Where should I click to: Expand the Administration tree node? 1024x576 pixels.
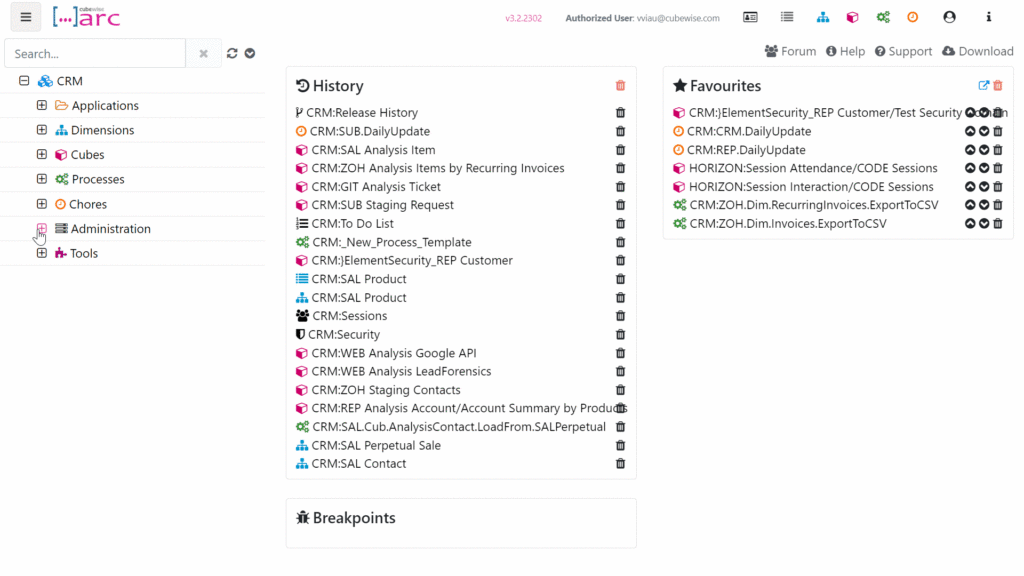pyautogui.click(x=41, y=229)
